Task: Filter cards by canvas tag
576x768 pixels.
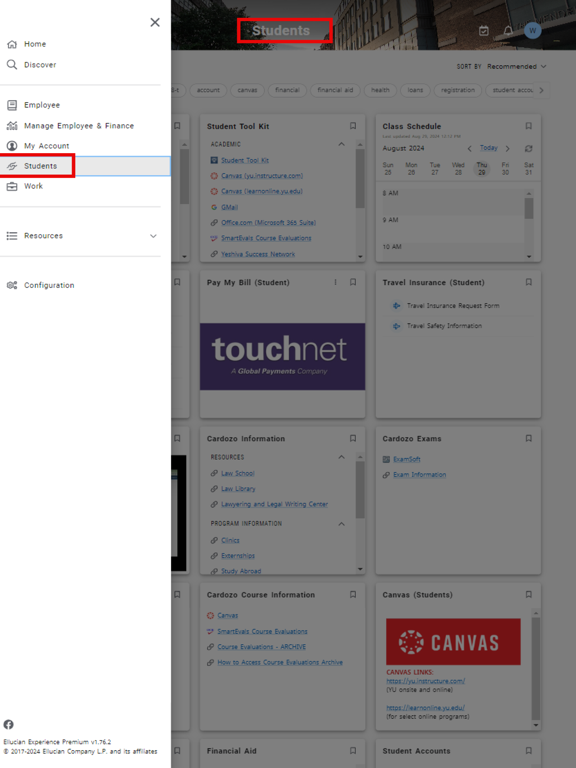Action: 247,90
